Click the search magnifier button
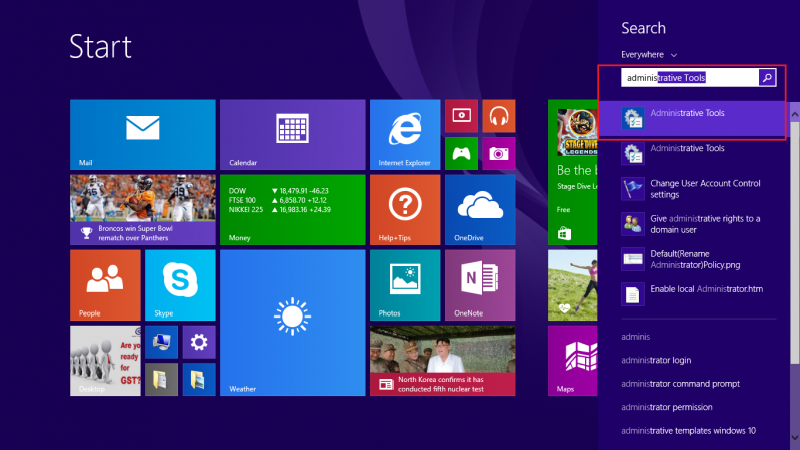The width and height of the screenshot is (800, 450). [x=767, y=78]
